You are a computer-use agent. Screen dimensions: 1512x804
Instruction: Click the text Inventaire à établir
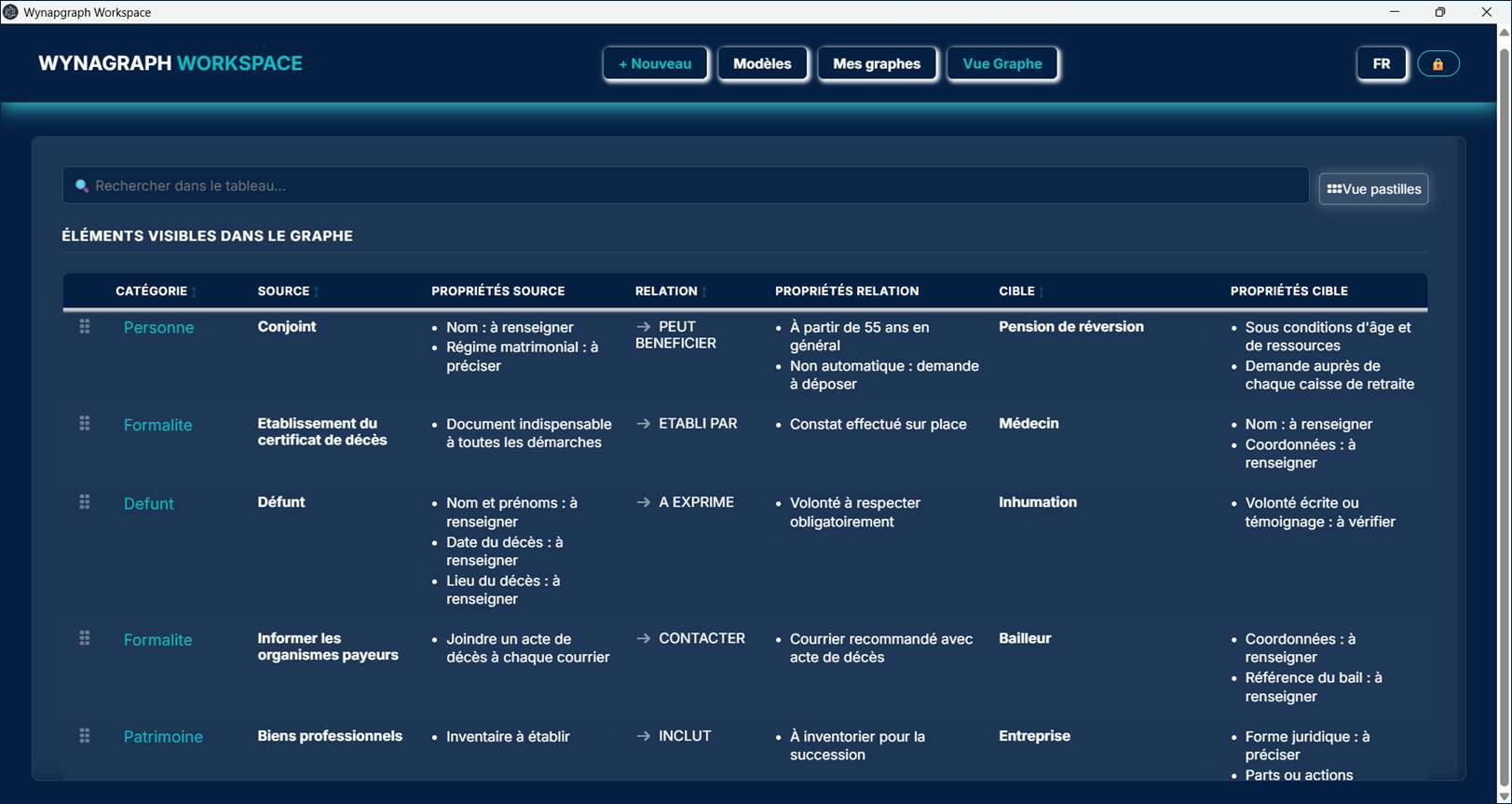[508, 737]
